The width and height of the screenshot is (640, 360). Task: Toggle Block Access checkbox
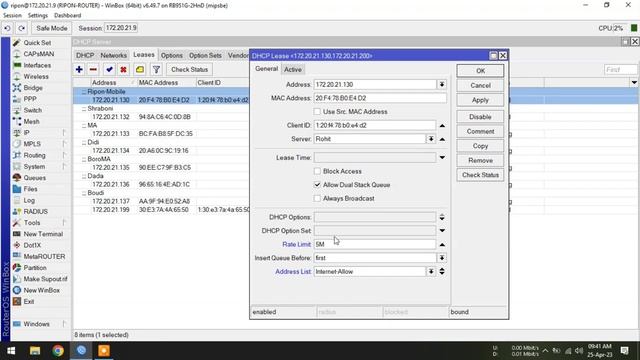coord(317,171)
